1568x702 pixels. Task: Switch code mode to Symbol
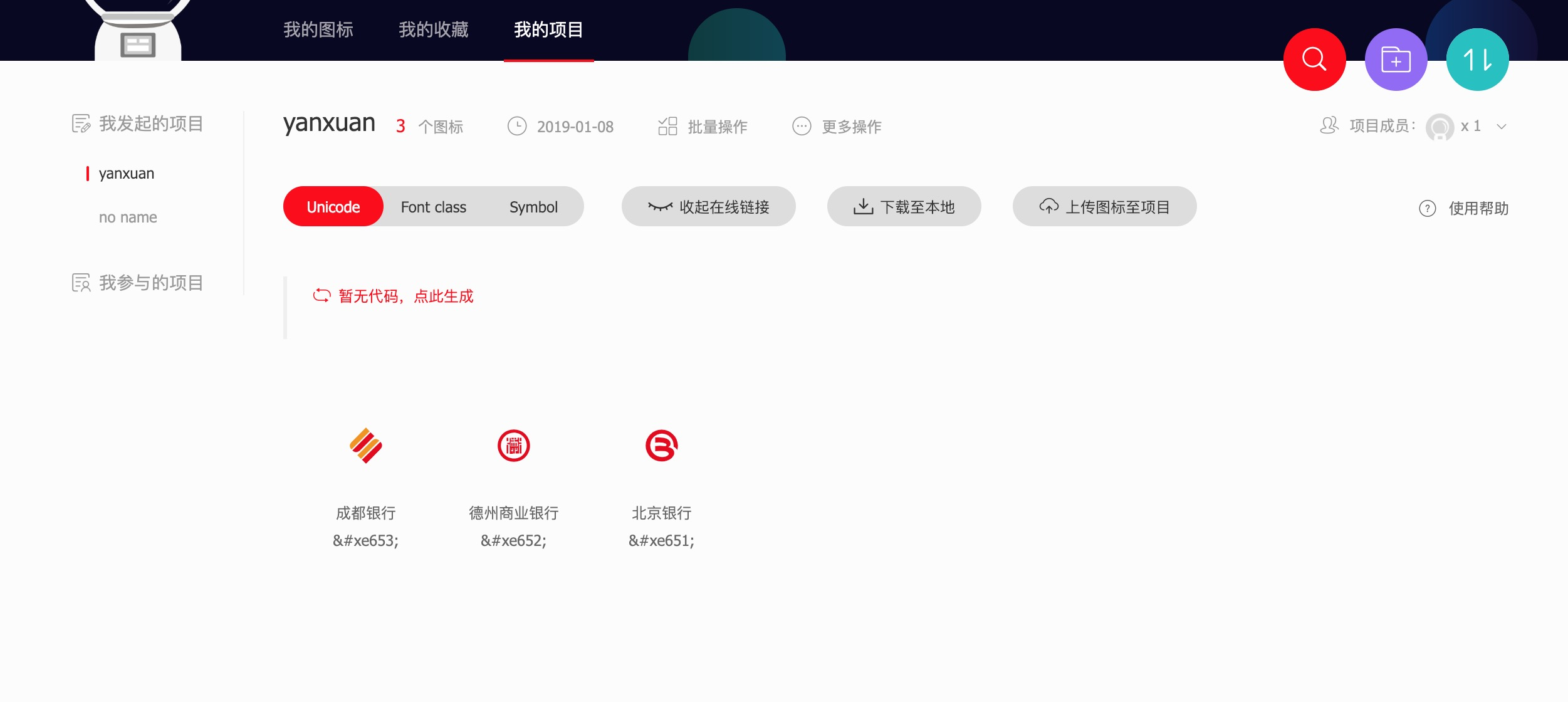coord(533,206)
